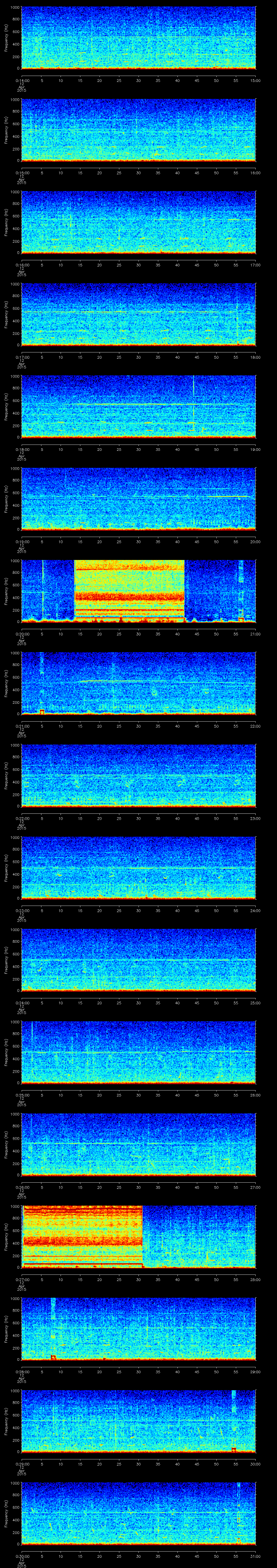The image size is (277, 1568).
Task: Click the 31:00 end time label
Action: 255,1556
